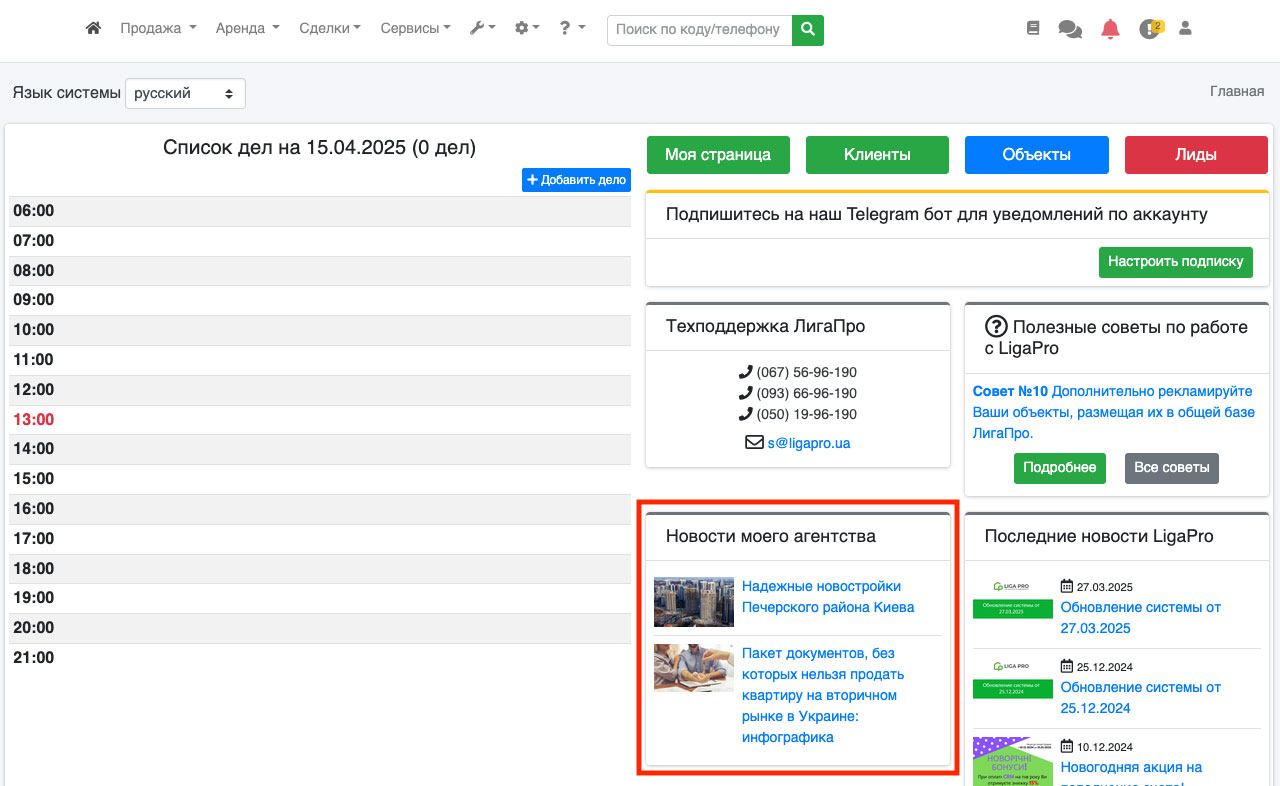1280x786 pixels.
Task: Click the home icon in navbar
Action: click(x=93, y=29)
